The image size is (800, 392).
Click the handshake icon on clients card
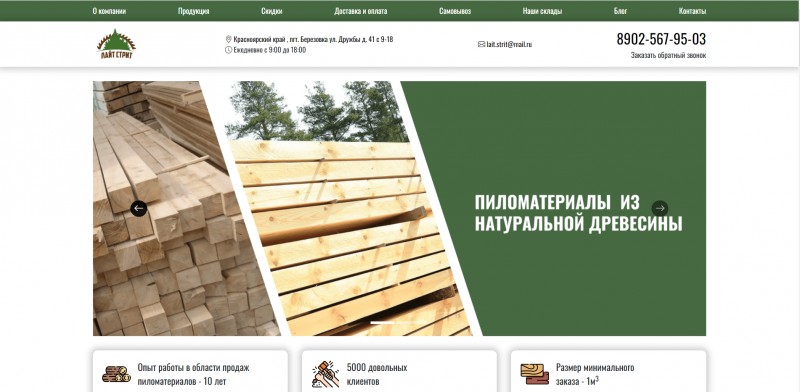(326, 374)
